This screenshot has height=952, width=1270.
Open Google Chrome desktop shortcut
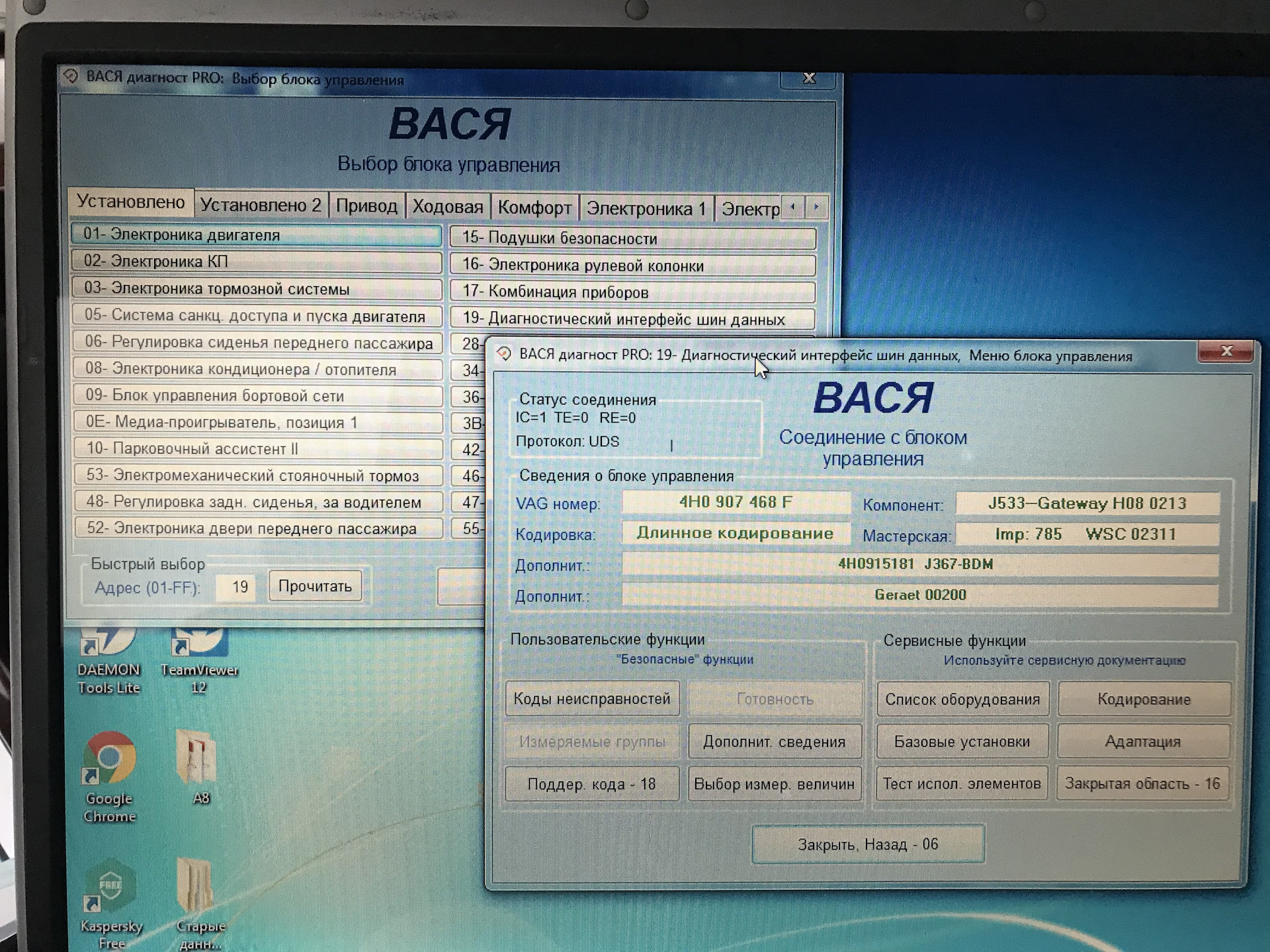coord(109,760)
